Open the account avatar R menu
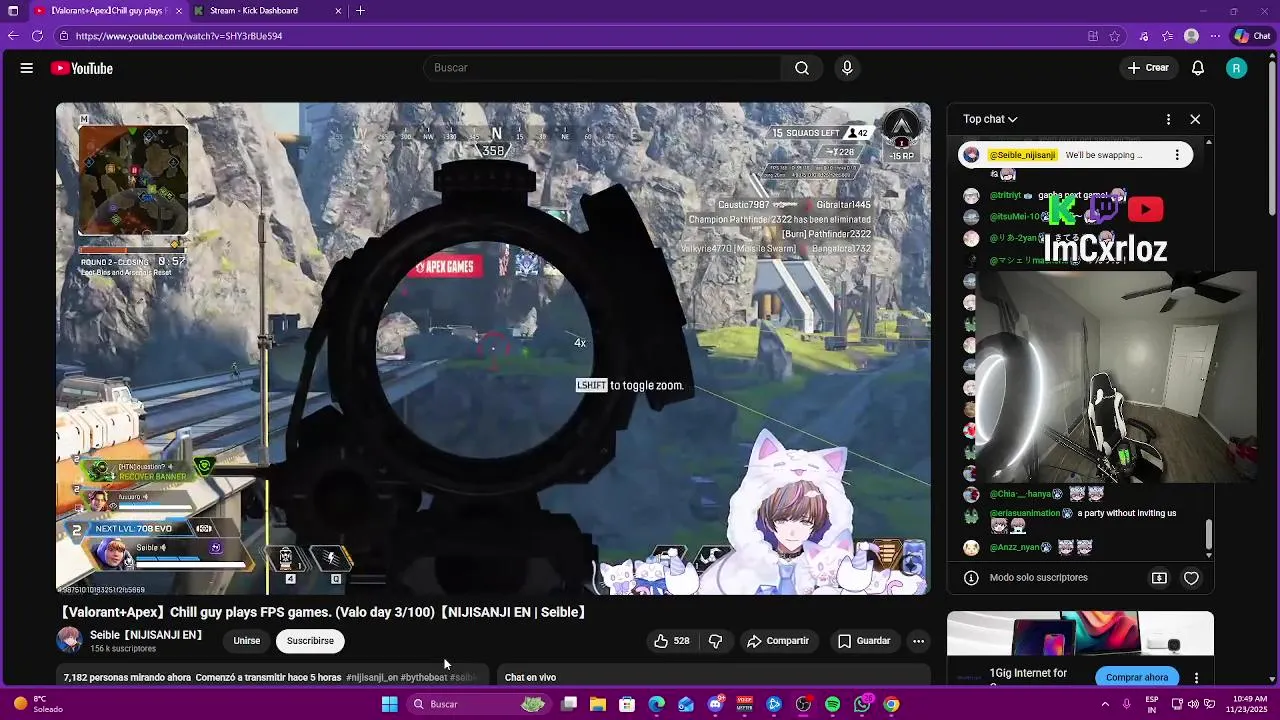 point(1237,68)
